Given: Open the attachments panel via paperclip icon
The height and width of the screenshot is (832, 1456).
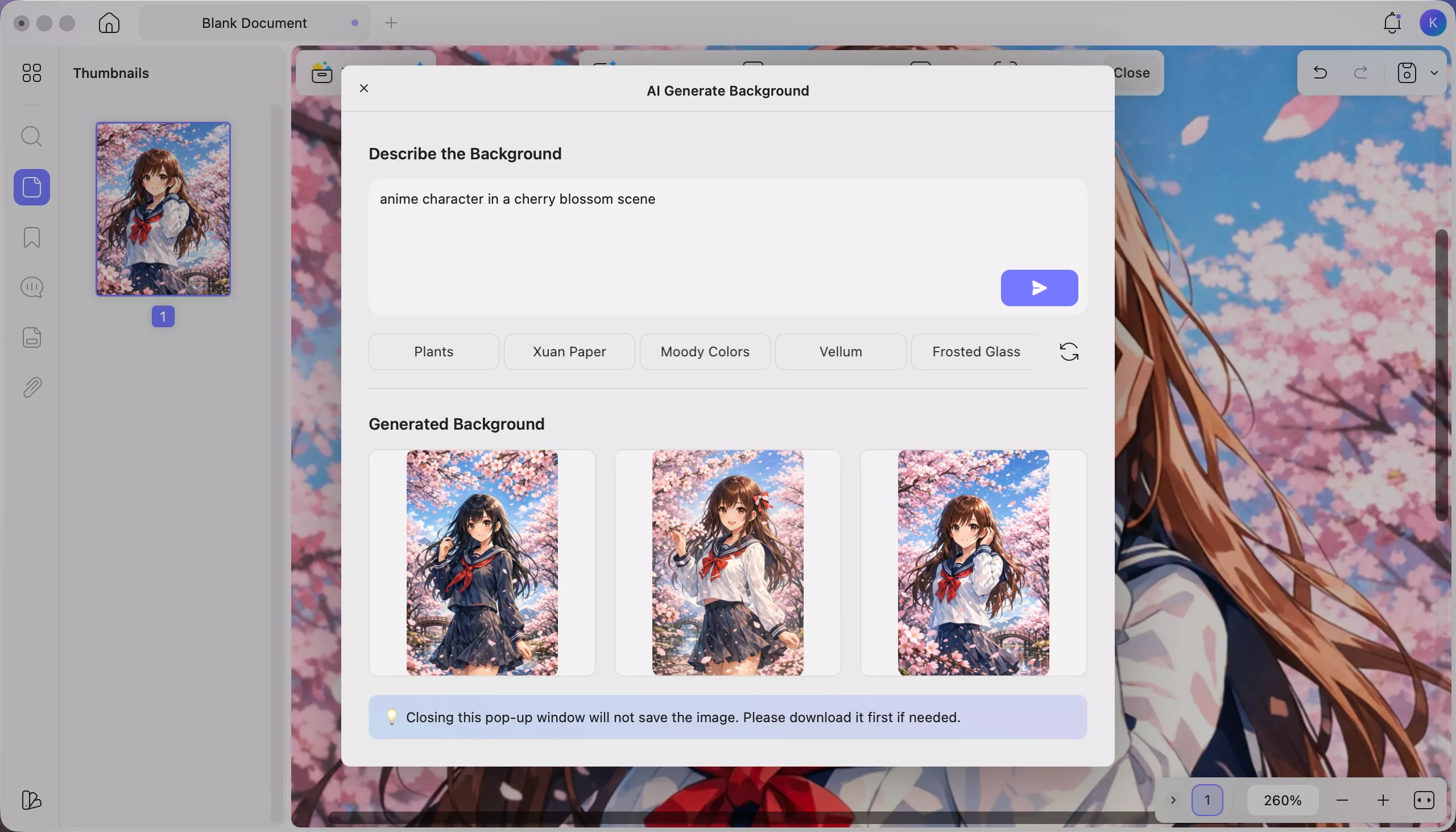Looking at the screenshot, I should click(32, 387).
